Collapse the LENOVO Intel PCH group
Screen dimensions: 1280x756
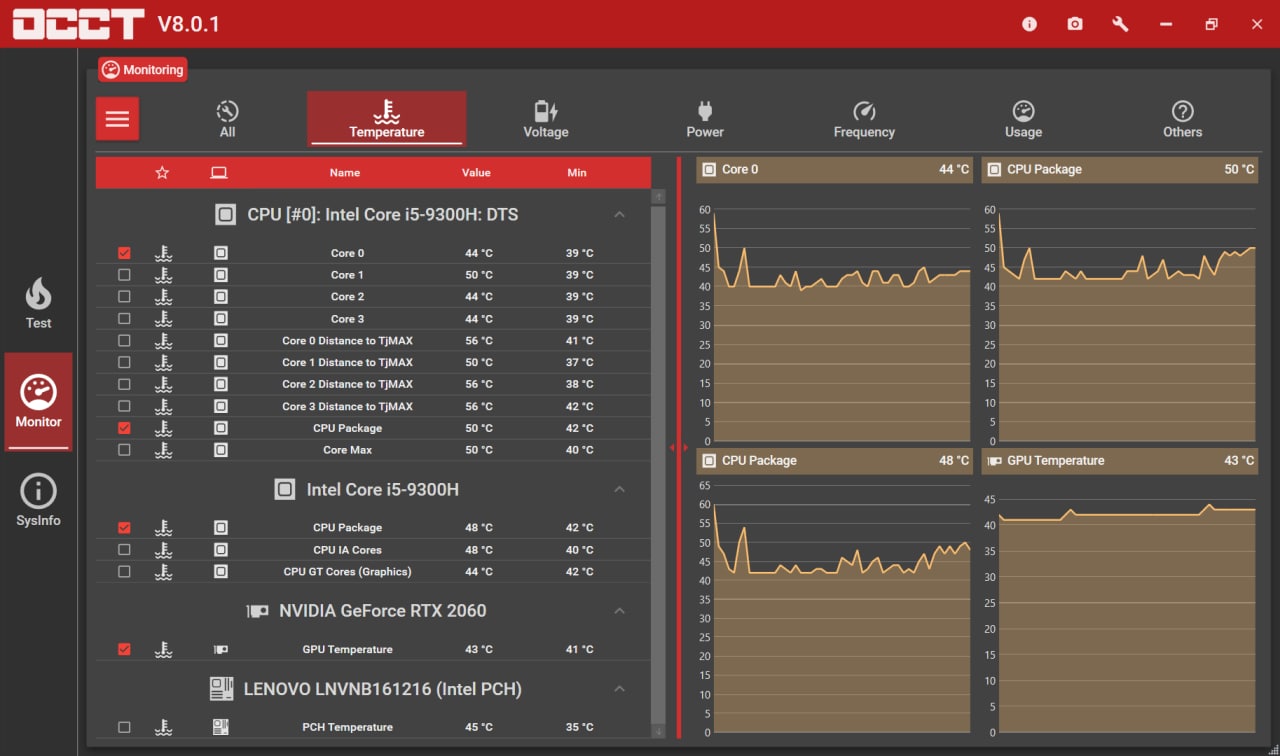click(619, 689)
